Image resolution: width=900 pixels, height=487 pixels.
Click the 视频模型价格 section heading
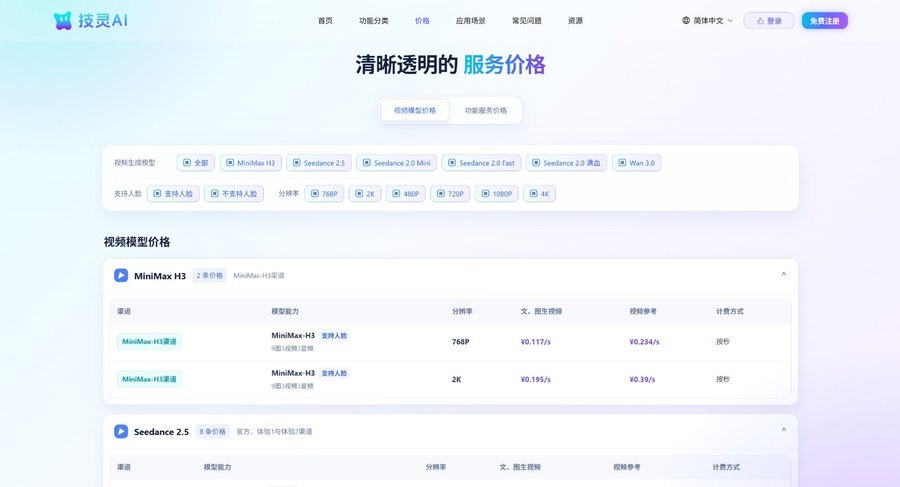[x=137, y=242]
